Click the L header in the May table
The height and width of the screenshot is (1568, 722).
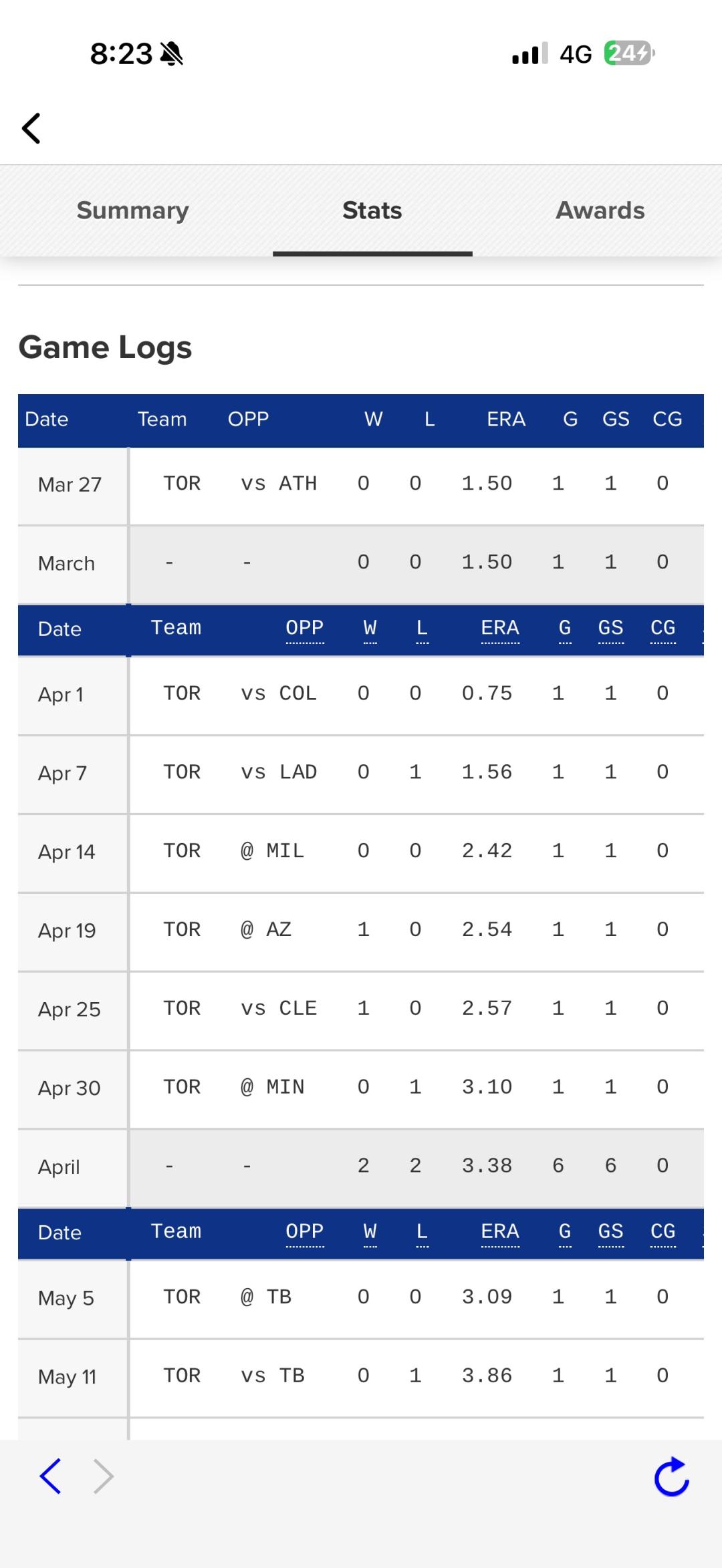tap(422, 1231)
